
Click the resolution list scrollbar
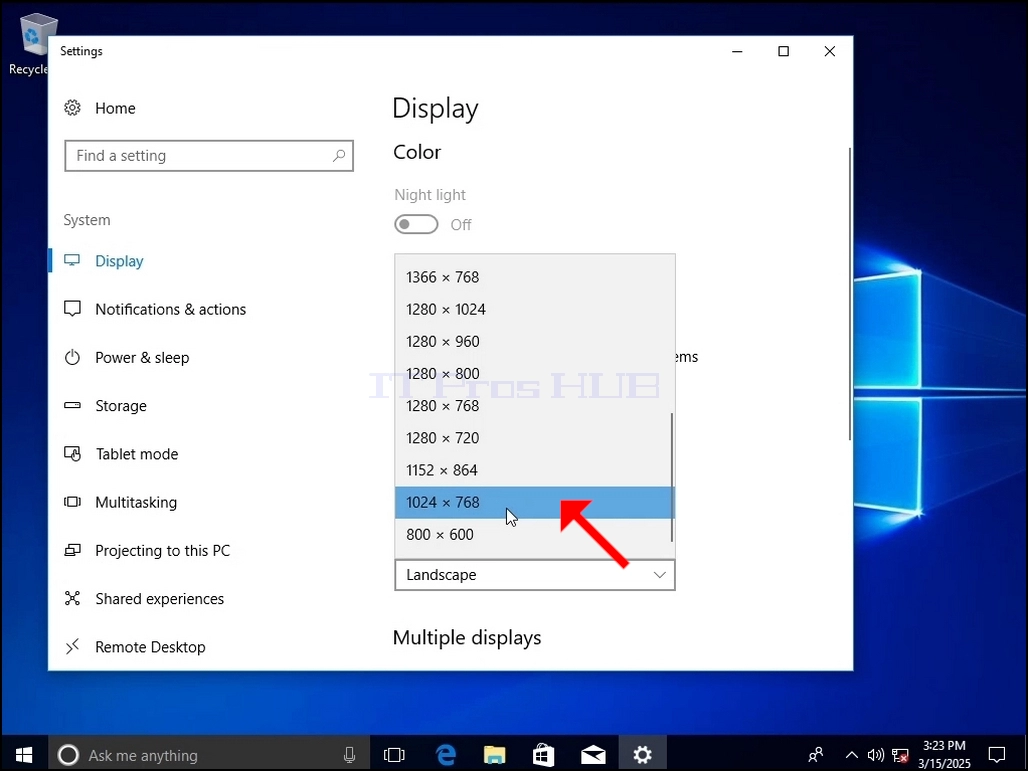click(672, 477)
